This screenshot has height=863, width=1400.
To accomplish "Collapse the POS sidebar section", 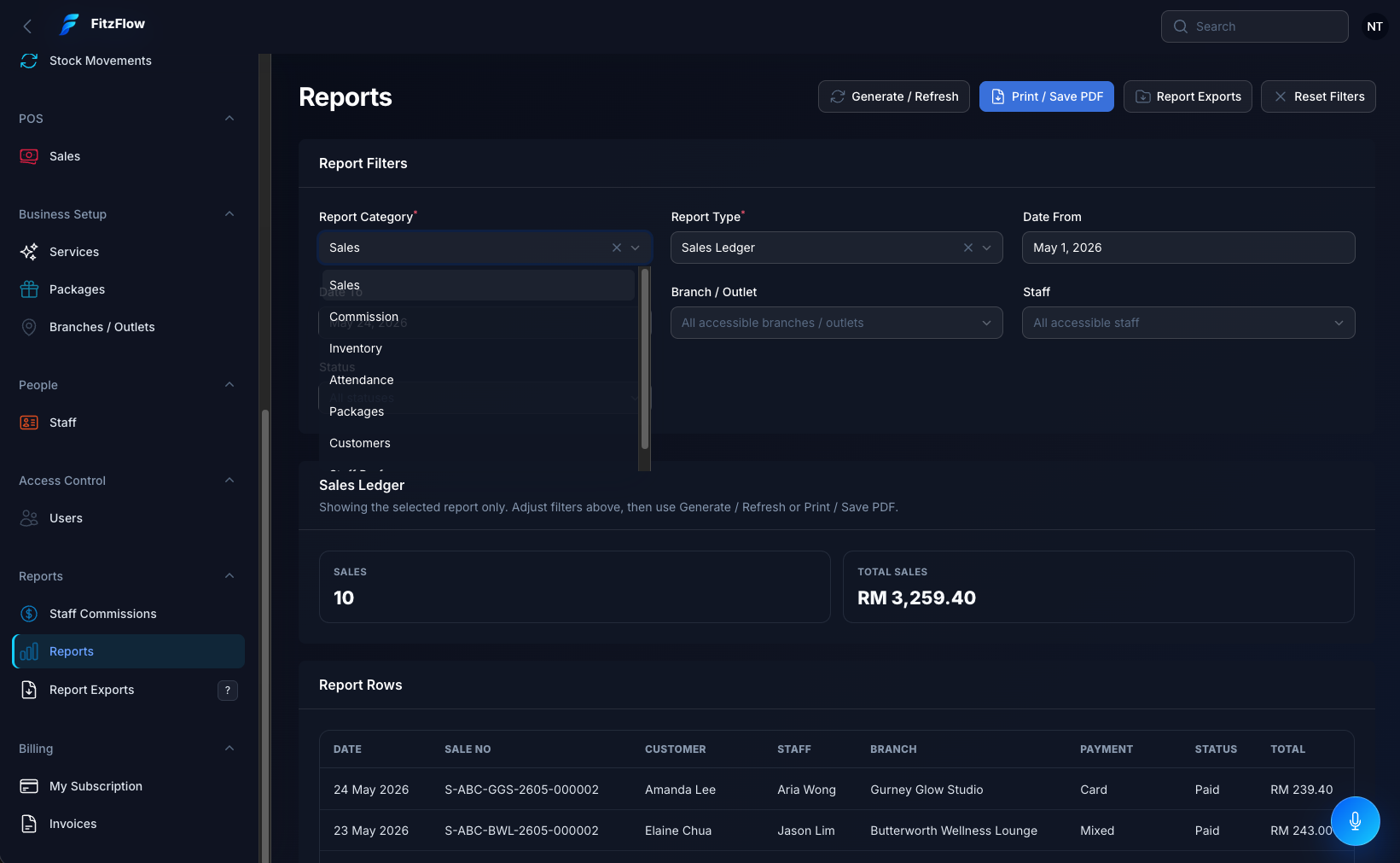I will click(229, 119).
